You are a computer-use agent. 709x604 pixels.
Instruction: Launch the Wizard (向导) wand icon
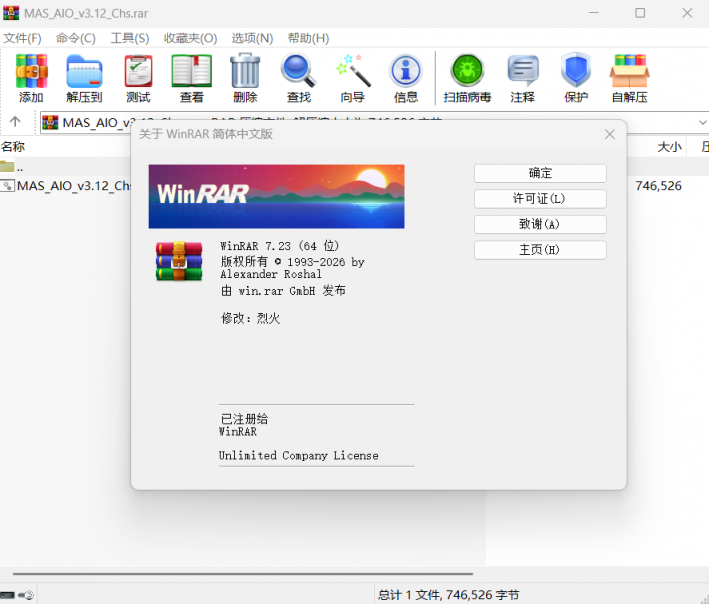coord(353,78)
